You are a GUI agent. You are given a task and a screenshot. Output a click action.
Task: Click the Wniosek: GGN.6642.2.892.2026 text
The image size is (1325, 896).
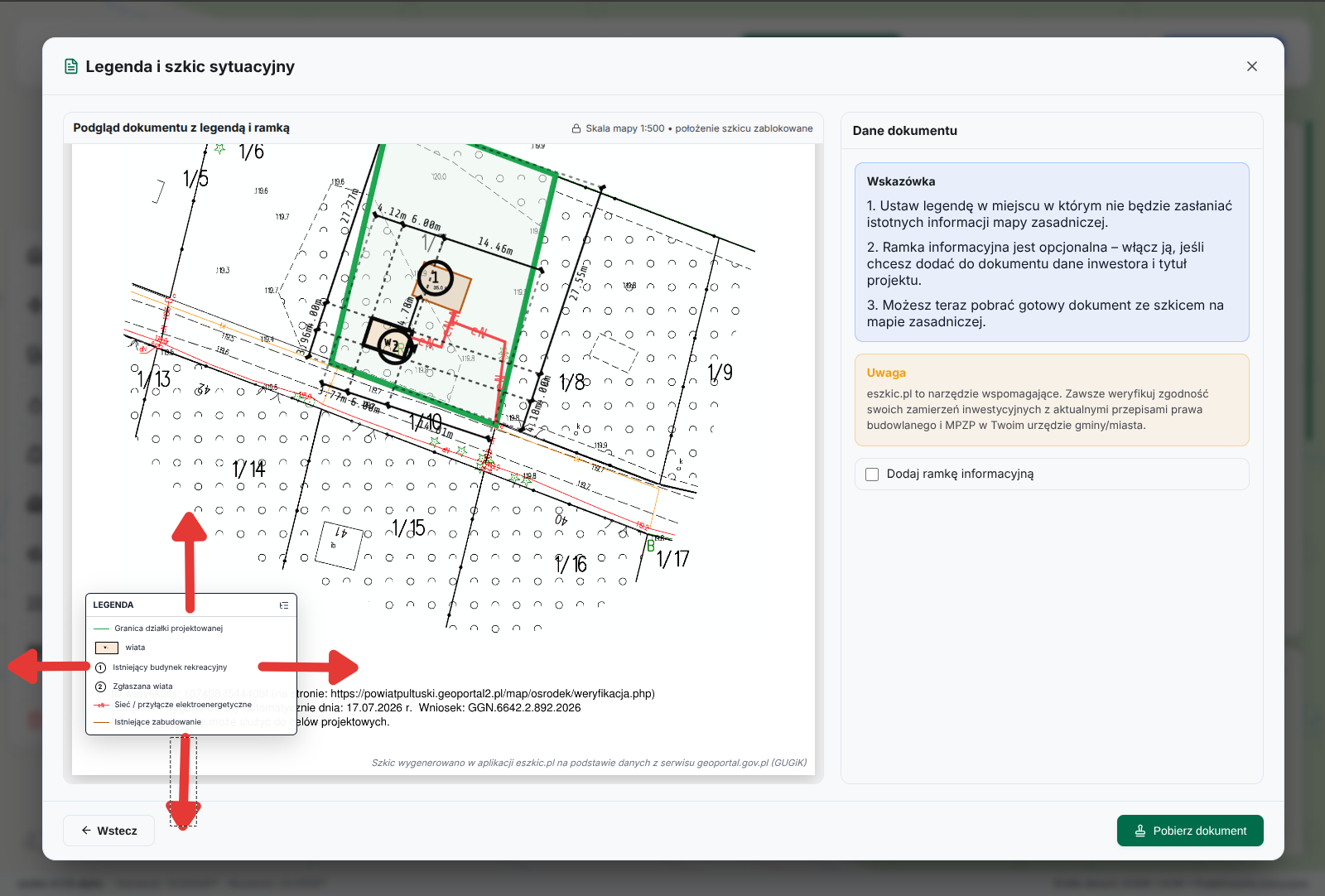click(500, 708)
